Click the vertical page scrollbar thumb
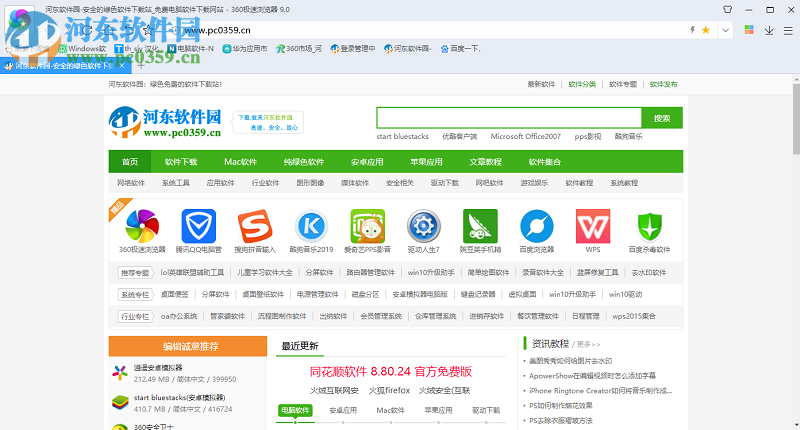The height and width of the screenshot is (430, 800). (x=796, y=118)
